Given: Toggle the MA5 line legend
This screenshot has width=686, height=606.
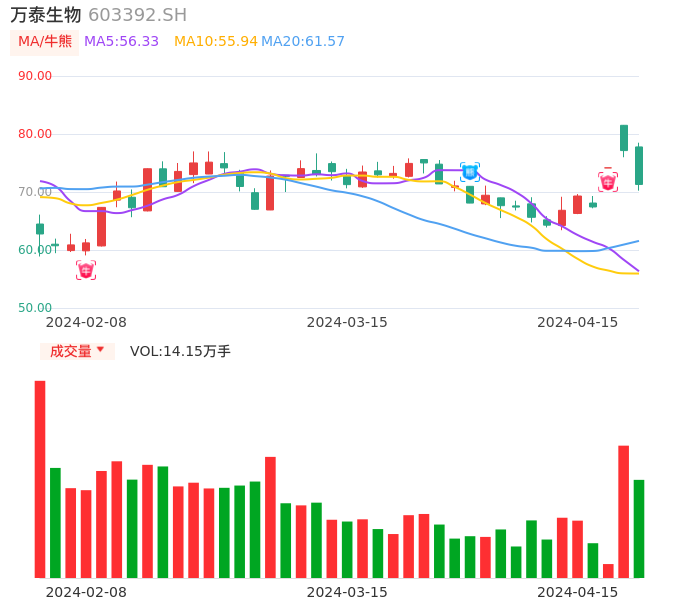Looking at the screenshot, I should [121, 42].
